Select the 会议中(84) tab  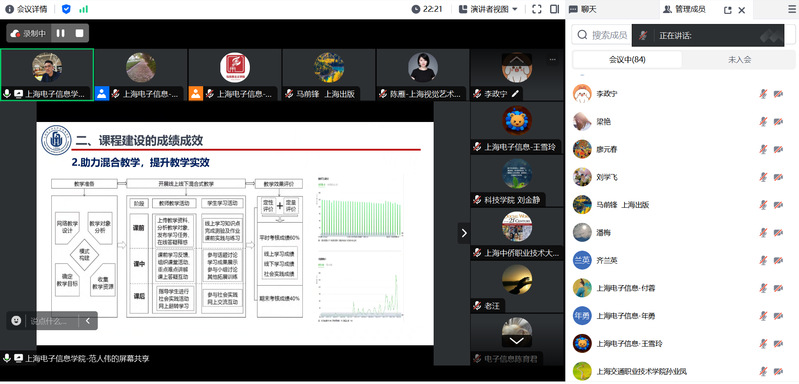click(x=627, y=60)
